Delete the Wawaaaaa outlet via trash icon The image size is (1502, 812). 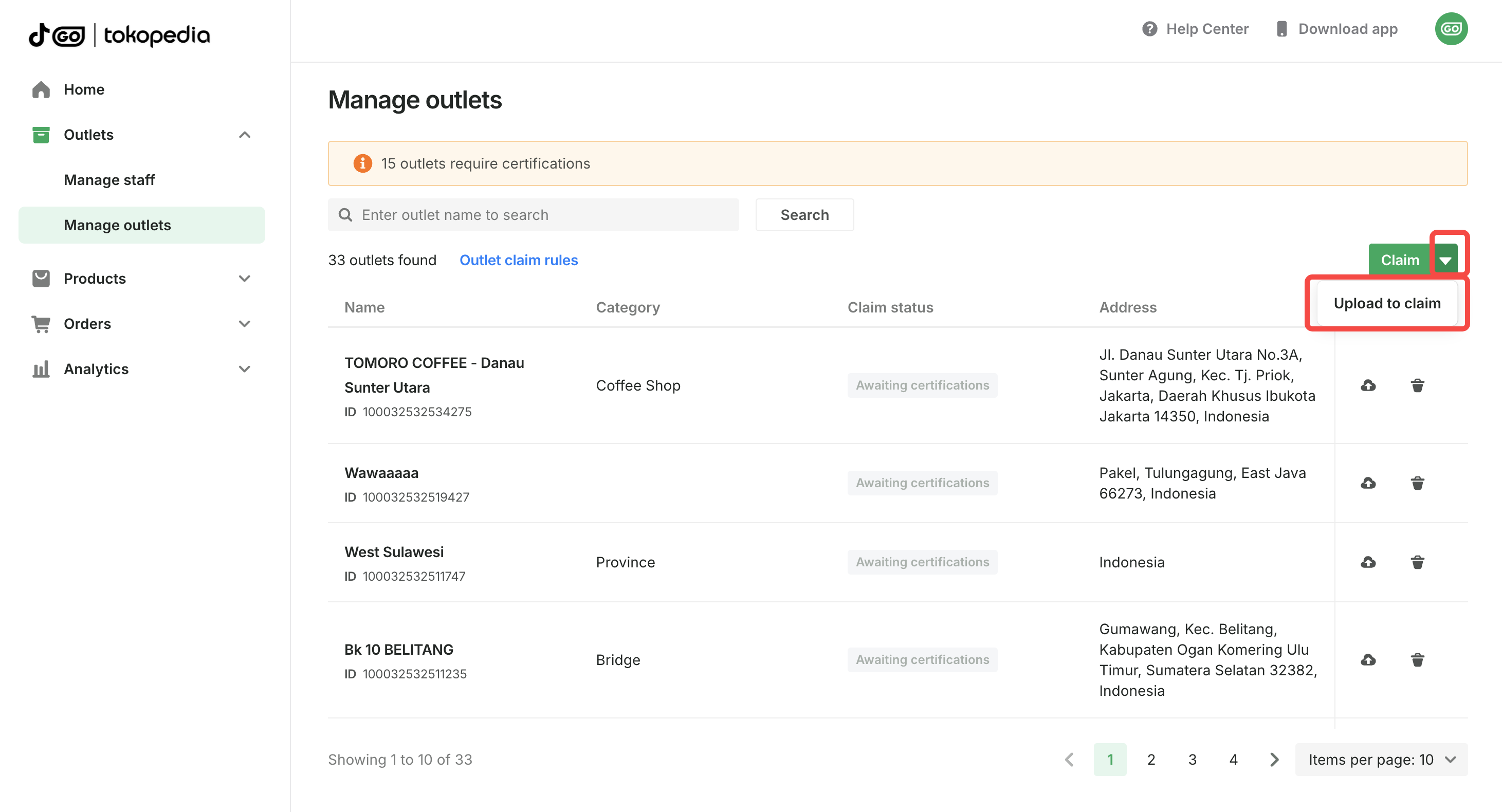tap(1417, 483)
